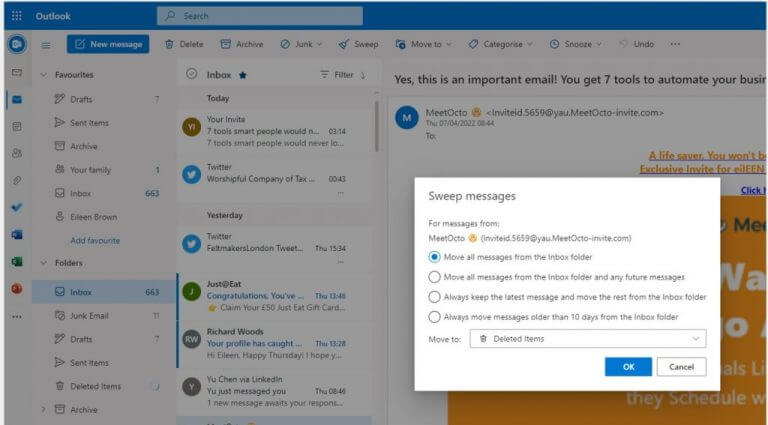Open Your family group in Favourites
Screen dimensions: 768x425
(106, 170)
